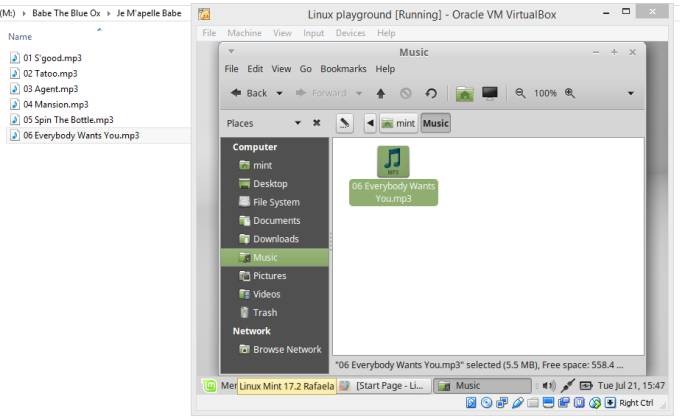680x419 pixels.
Task: Close the Places sidebar pane
Action: coord(317,123)
